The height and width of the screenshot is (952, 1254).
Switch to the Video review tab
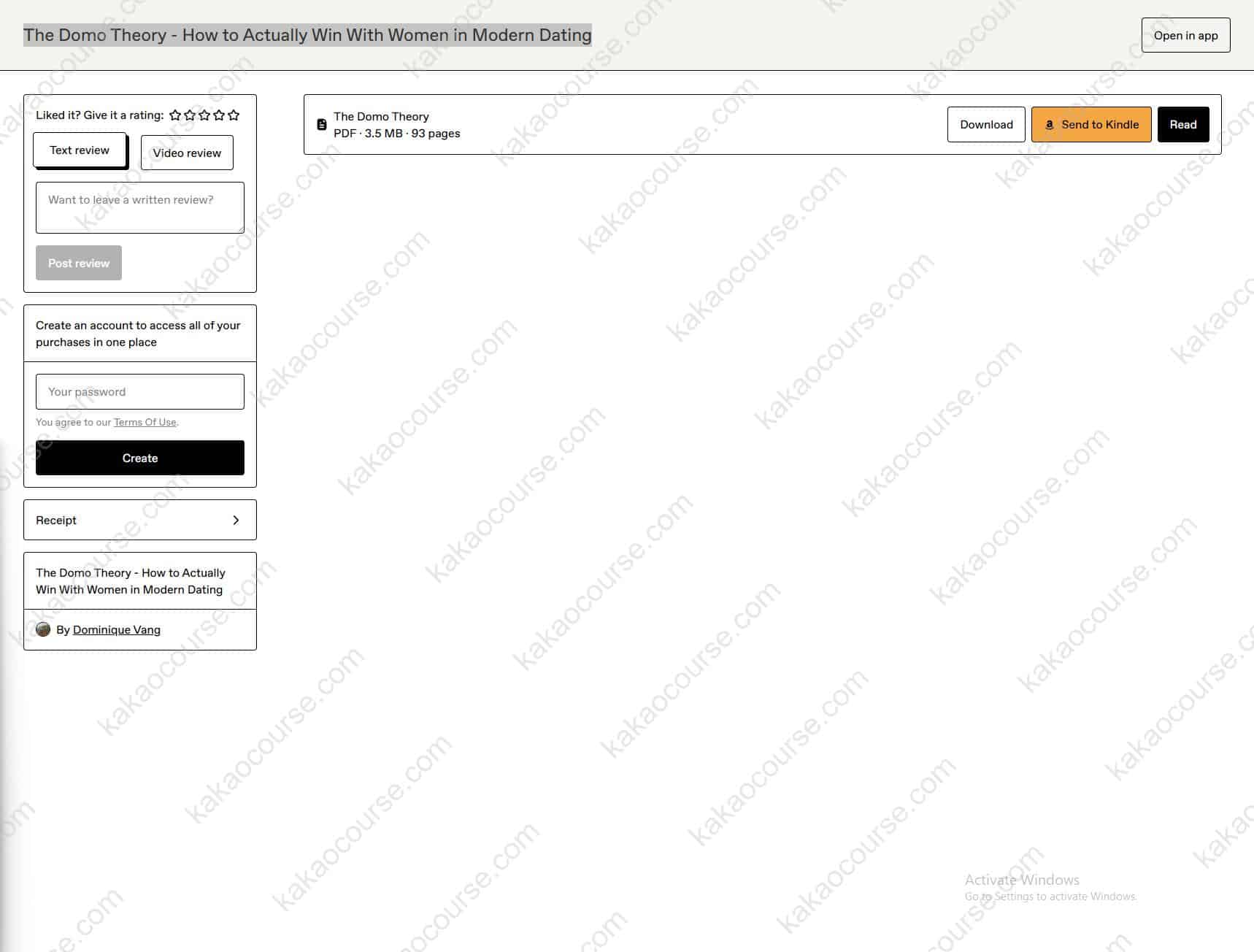(187, 153)
